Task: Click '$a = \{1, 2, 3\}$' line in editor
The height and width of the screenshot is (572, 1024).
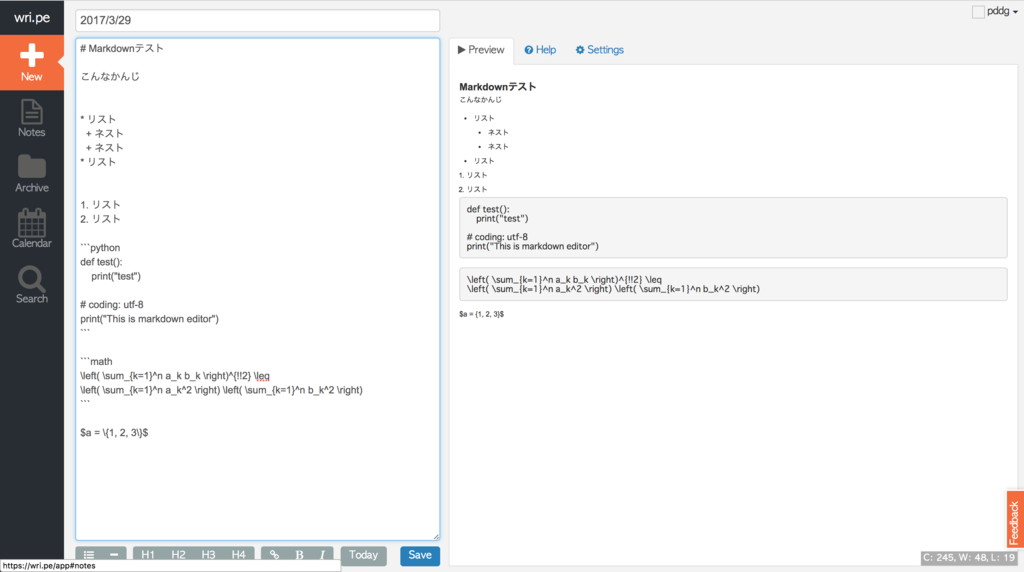Action: pyautogui.click(x=114, y=432)
